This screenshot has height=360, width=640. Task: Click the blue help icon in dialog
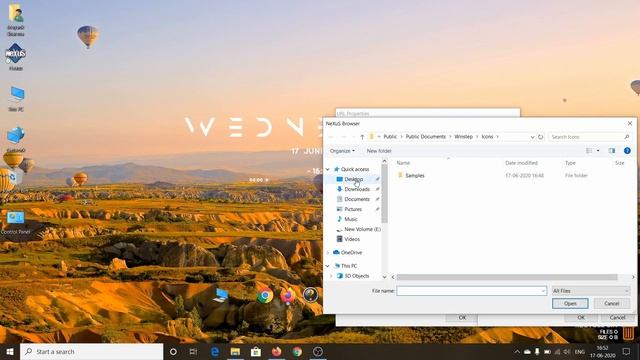(x=627, y=151)
